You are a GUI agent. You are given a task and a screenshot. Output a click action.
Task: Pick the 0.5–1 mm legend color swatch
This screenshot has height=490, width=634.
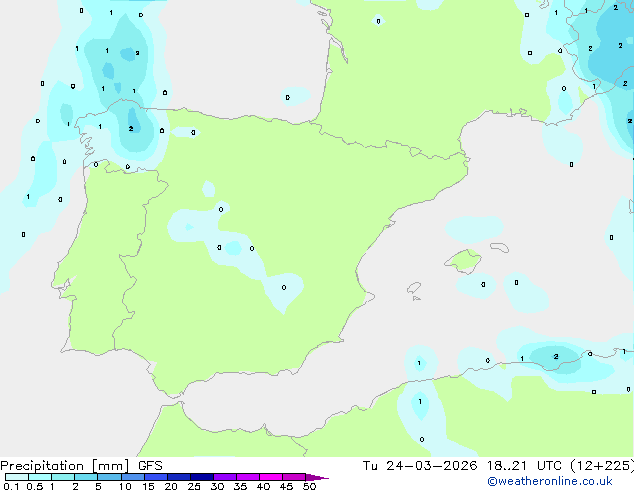(x=40, y=477)
